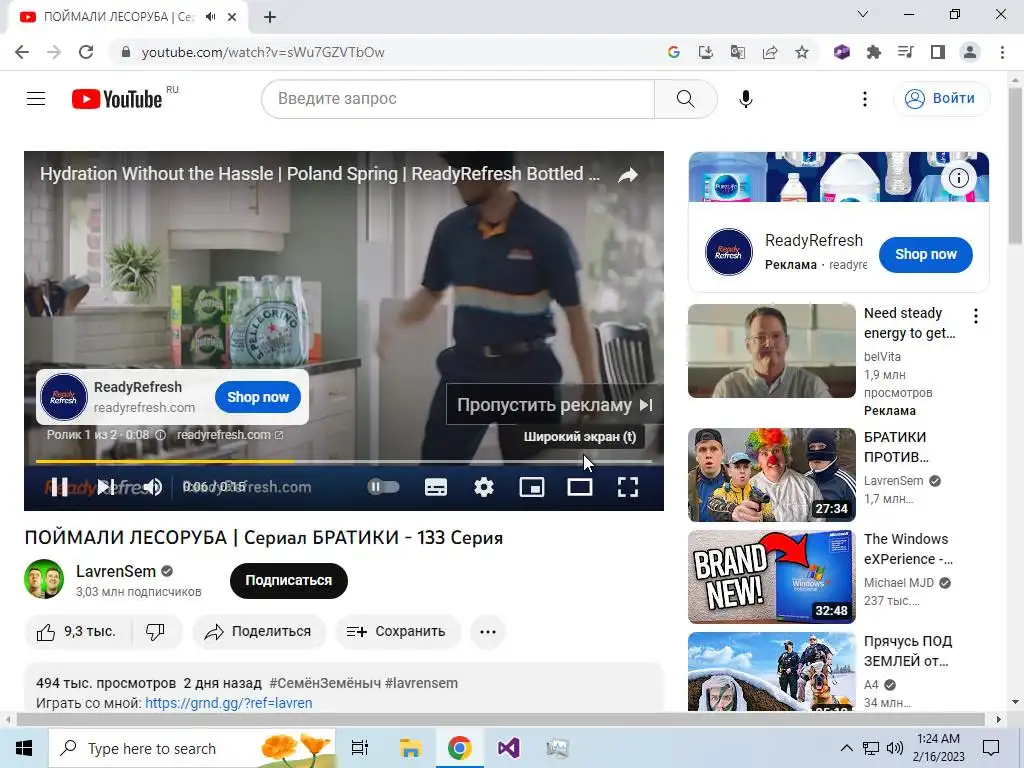The width and height of the screenshot is (1024, 768).
Task: Skip the ad via Пропустить рекламу
Action: [554, 405]
